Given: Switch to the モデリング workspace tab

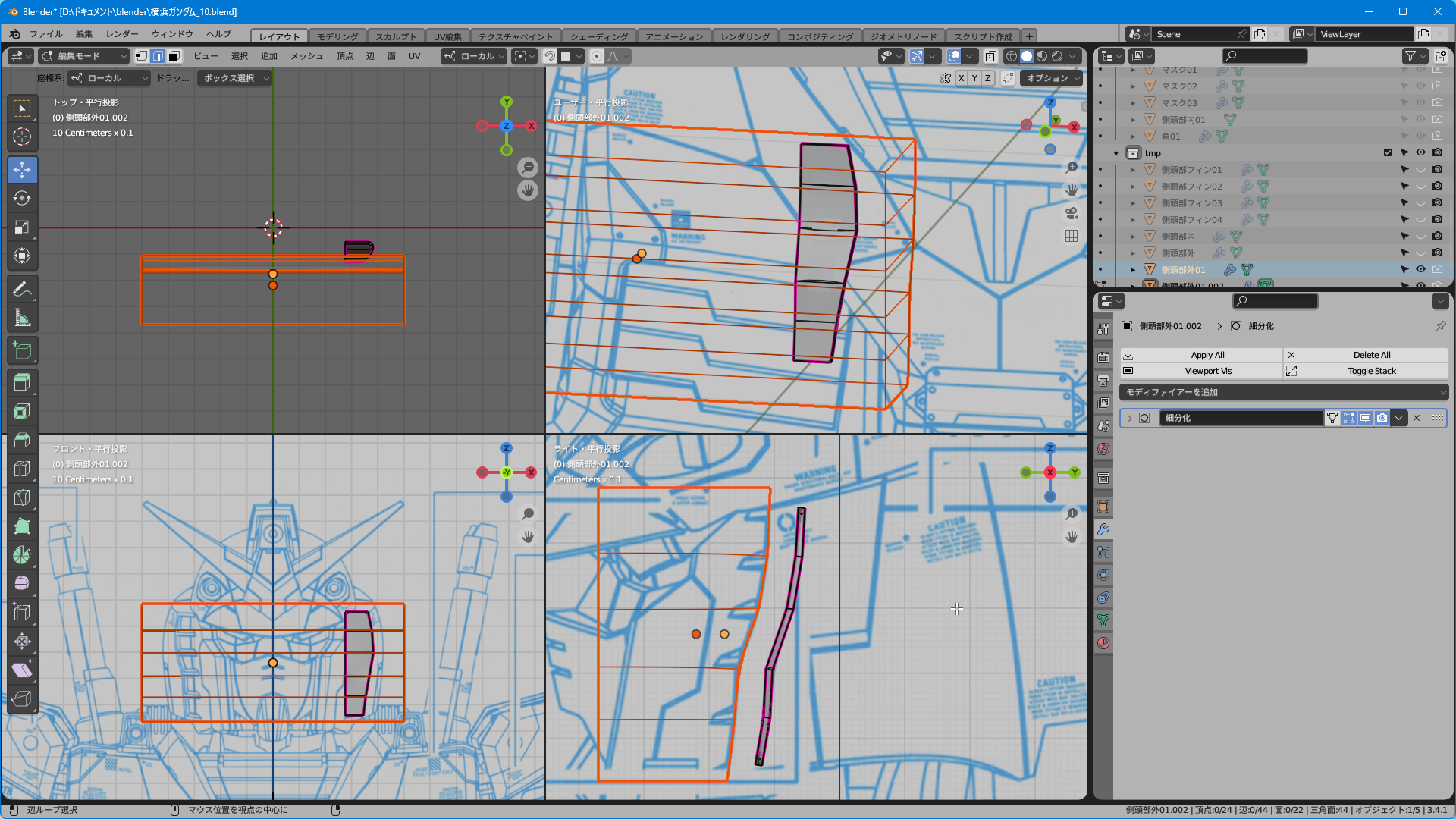Looking at the screenshot, I should (337, 36).
